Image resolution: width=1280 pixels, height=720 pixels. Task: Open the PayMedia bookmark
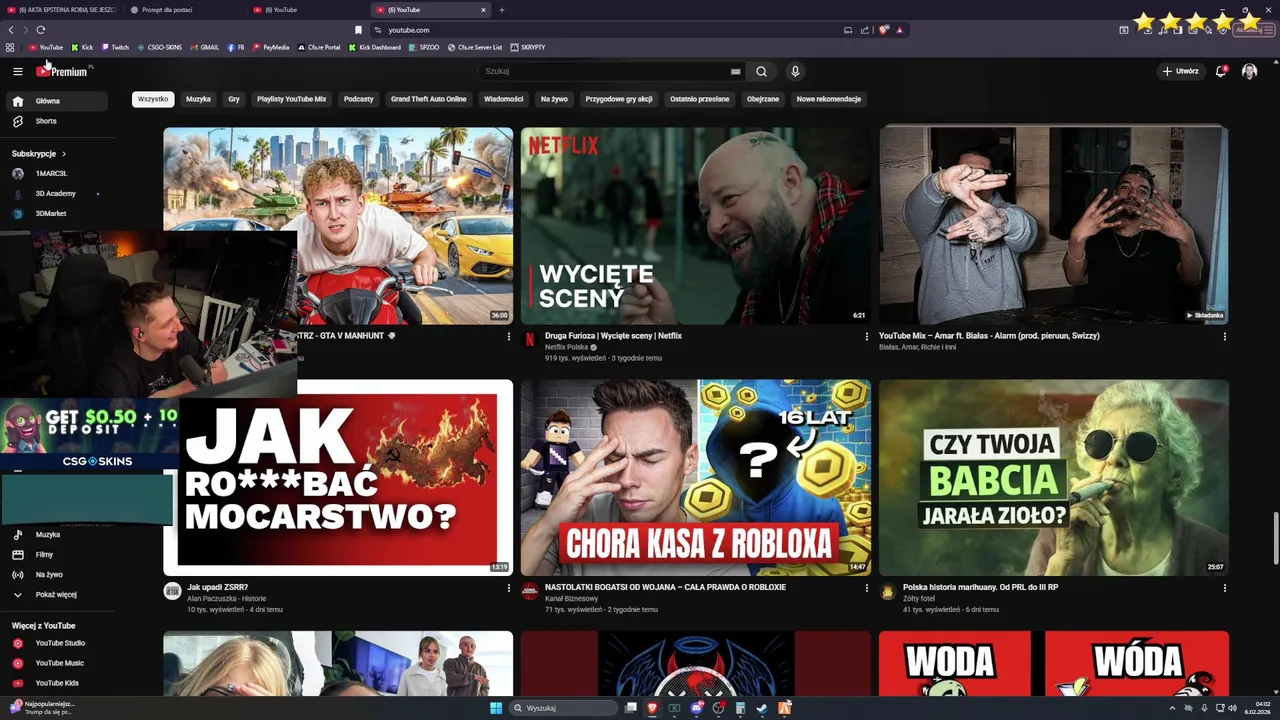point(271,47)
